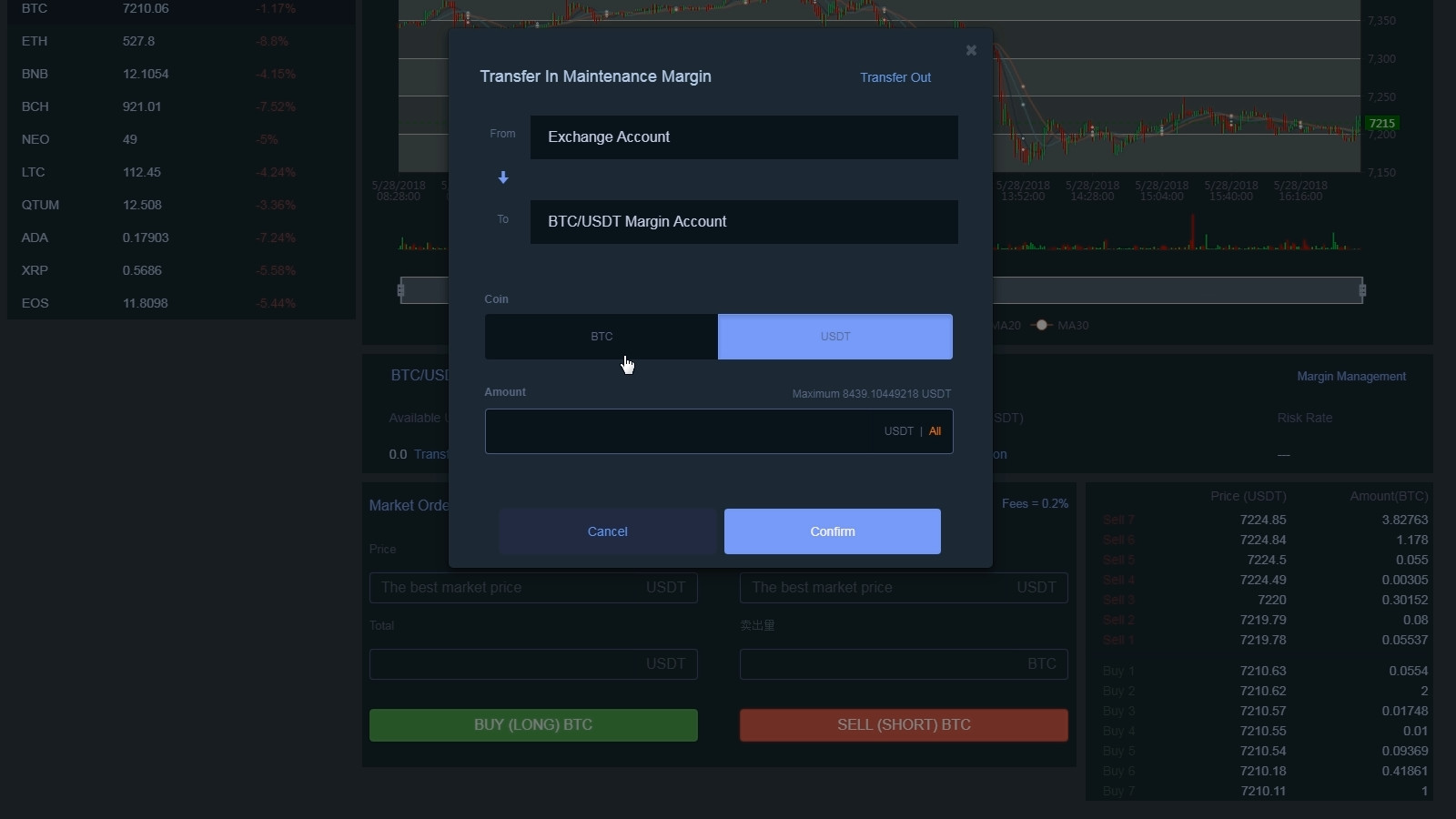1456x819 pixels.
Task: Toggle the MA30 legend marker
Action: point(1042,325)
